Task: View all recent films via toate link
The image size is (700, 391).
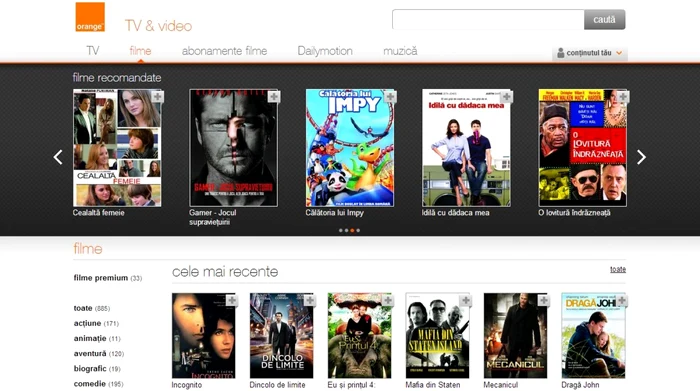Action: (618, 269)
